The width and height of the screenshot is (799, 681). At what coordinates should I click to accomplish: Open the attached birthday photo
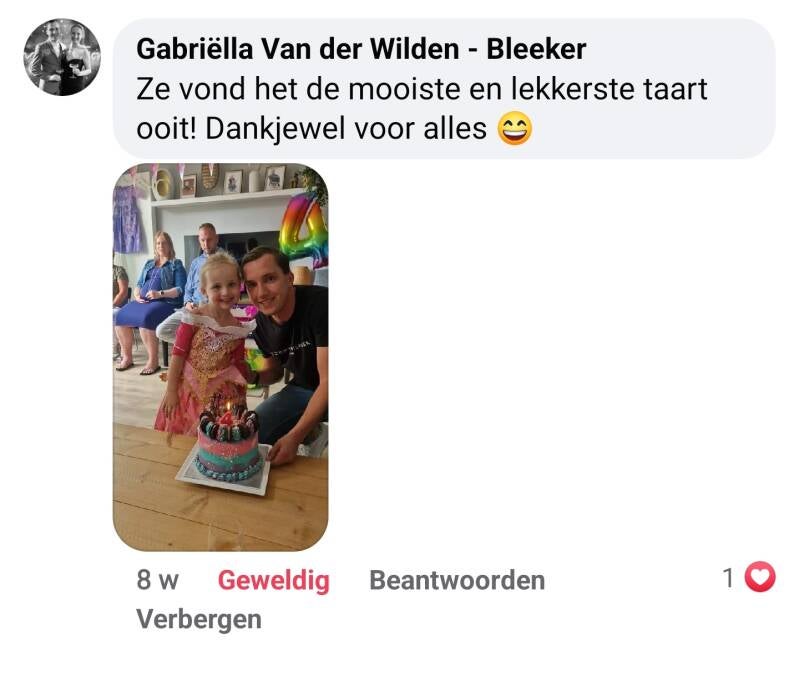point(220,357)
